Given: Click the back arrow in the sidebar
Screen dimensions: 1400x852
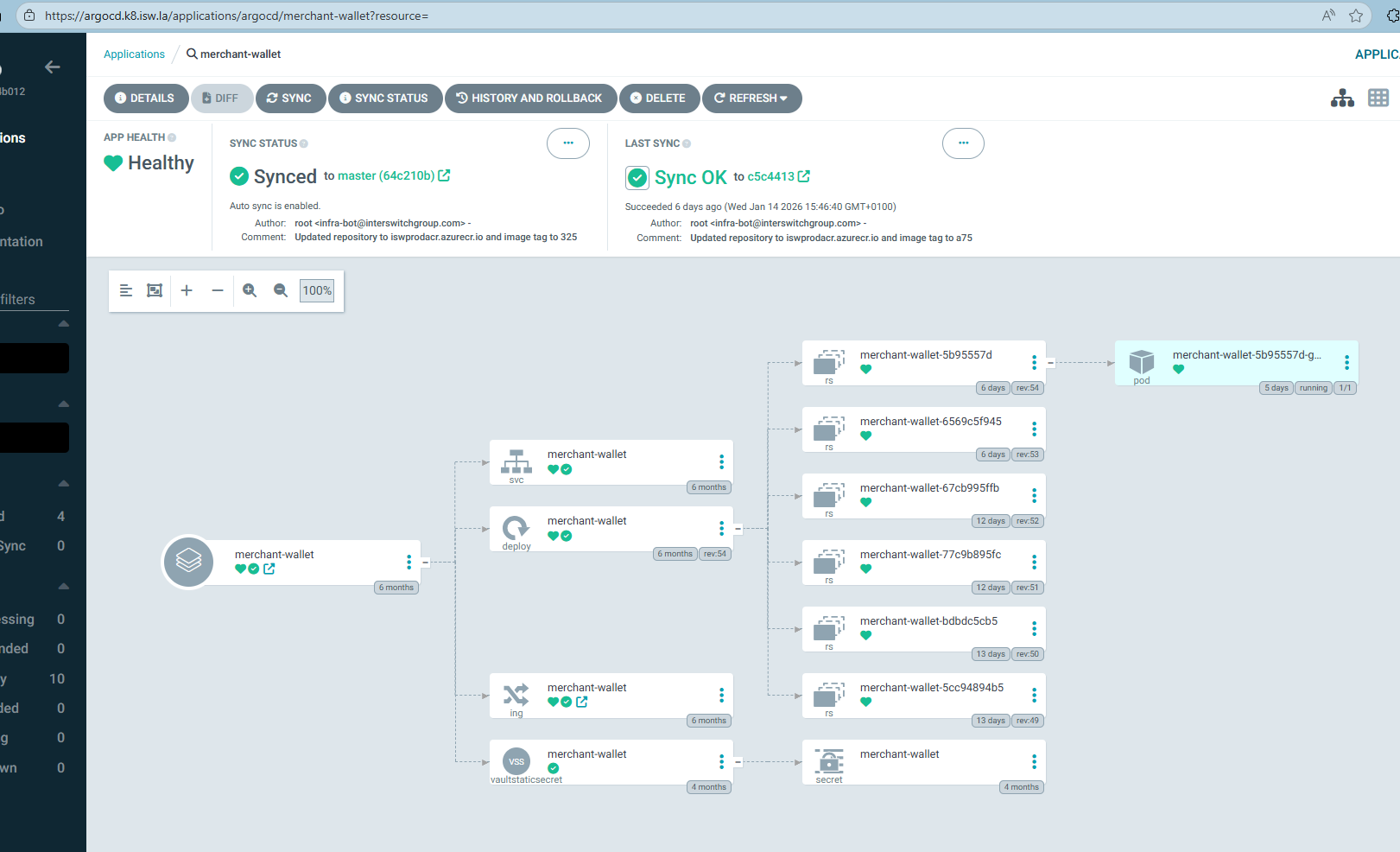Looking at the screenshot, I should (53, 67).
